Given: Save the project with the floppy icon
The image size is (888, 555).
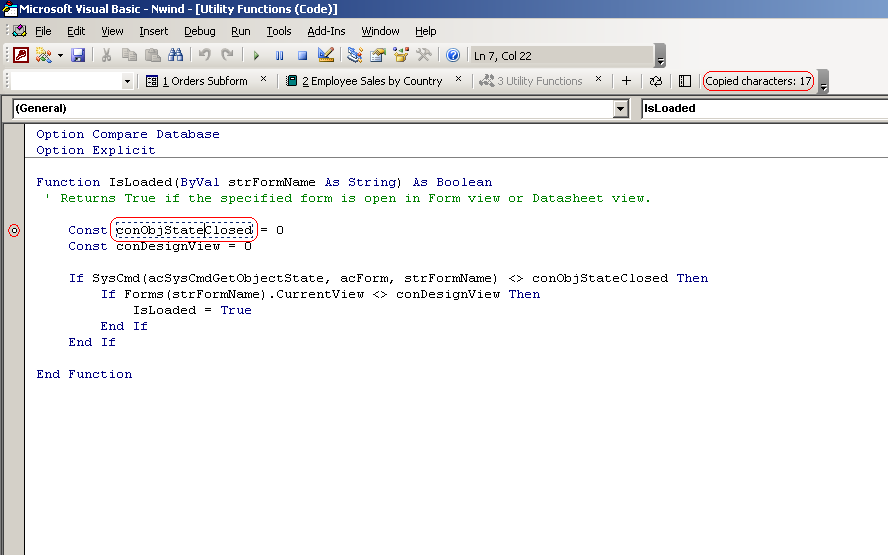Looking at the screenshot, I should [x=78, y=55].
